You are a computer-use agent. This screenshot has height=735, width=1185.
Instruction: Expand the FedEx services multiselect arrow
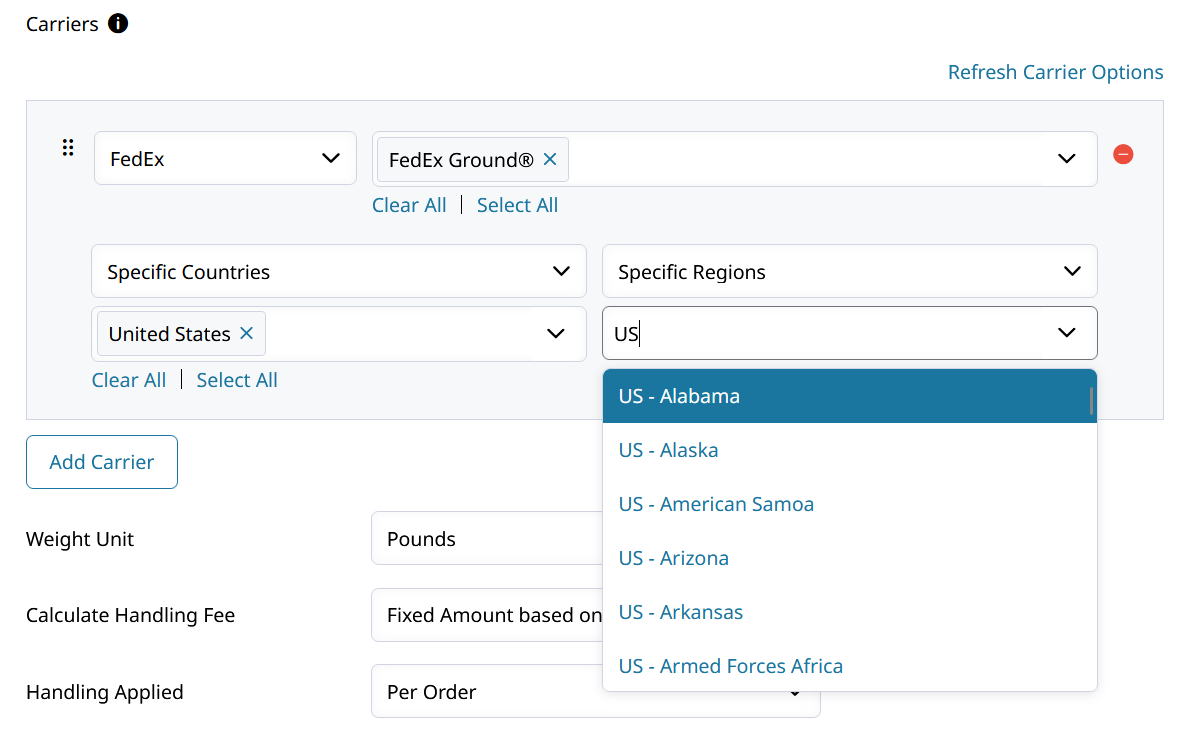coord(1066,159)
